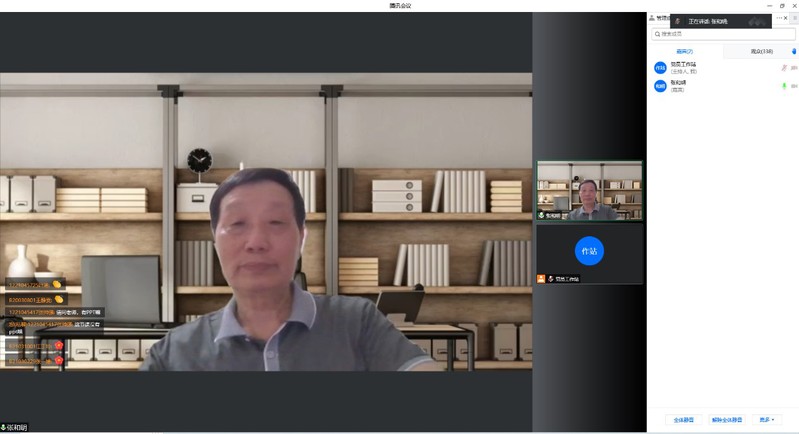The width and height of the screenshot is (799, 434).
Task: Switch to the 嘉宾 (guests) tab
Action: click(684, 51)
